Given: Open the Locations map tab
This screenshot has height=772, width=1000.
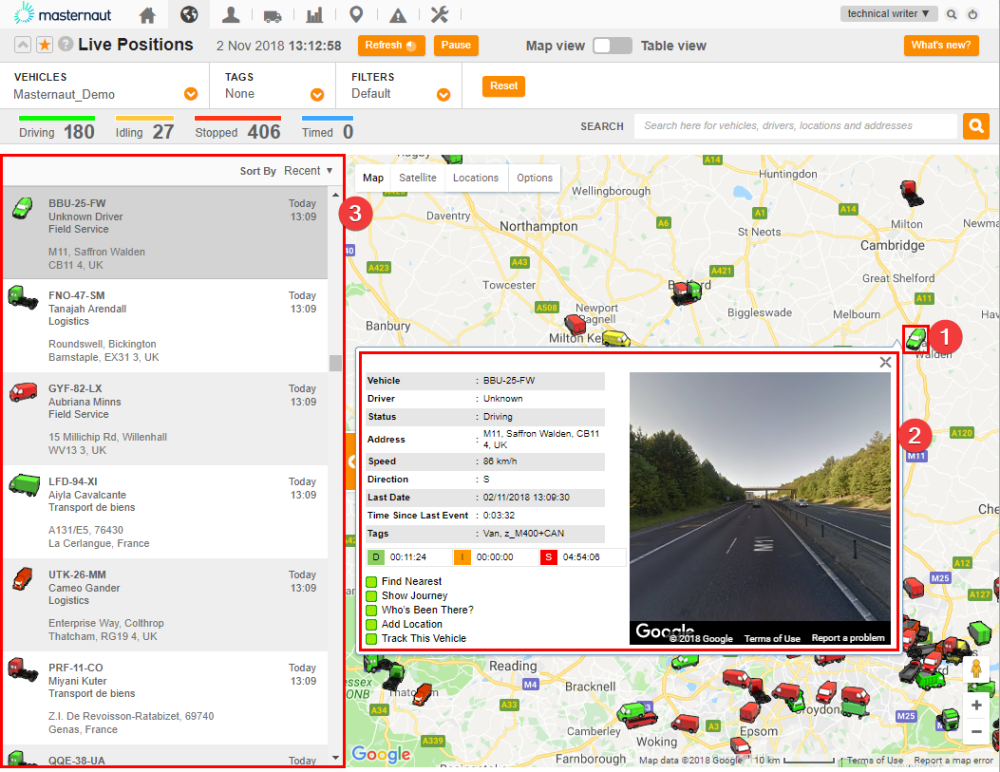Looking at the screenshot, I should (476, 178).
